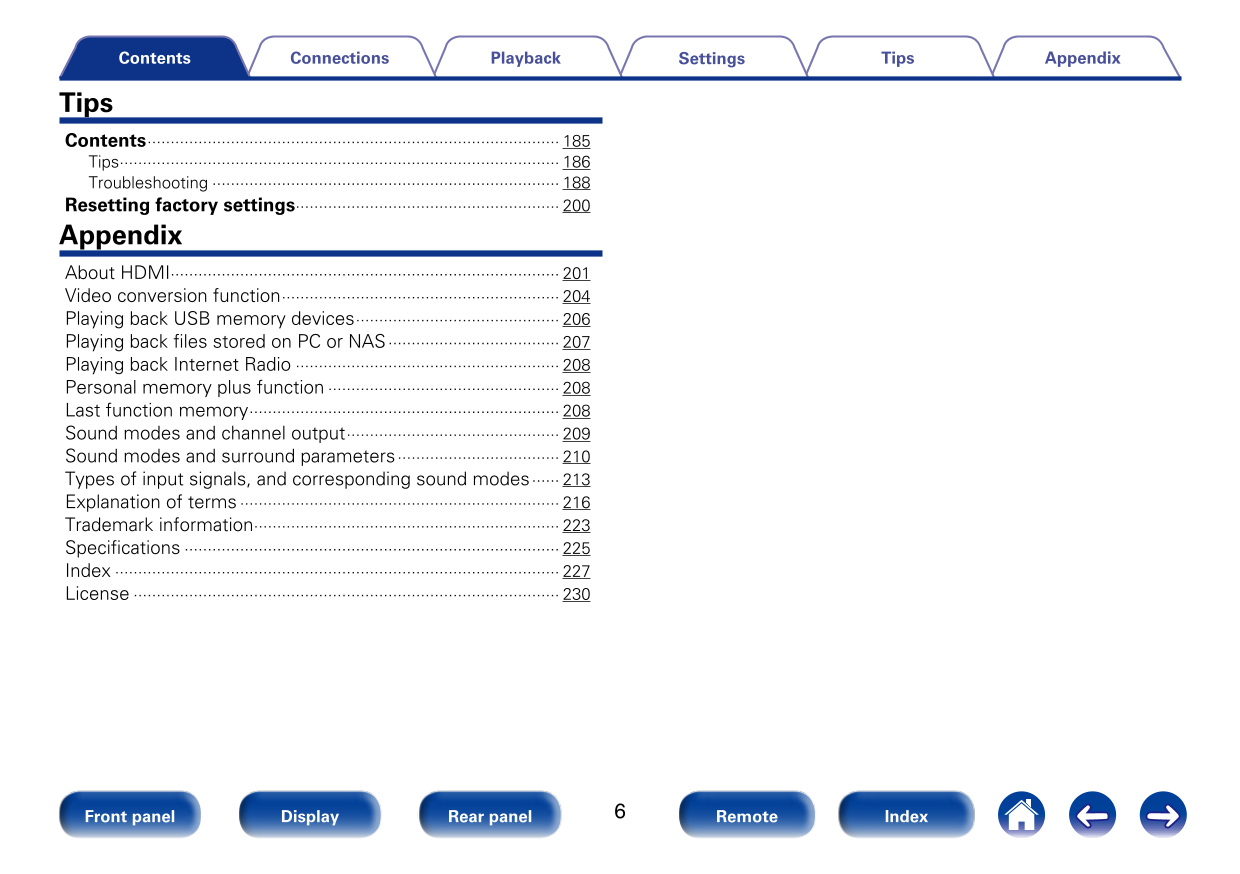
Task: Click the Home icon button
Action: pyautogui.click(x=1021, y=815)
